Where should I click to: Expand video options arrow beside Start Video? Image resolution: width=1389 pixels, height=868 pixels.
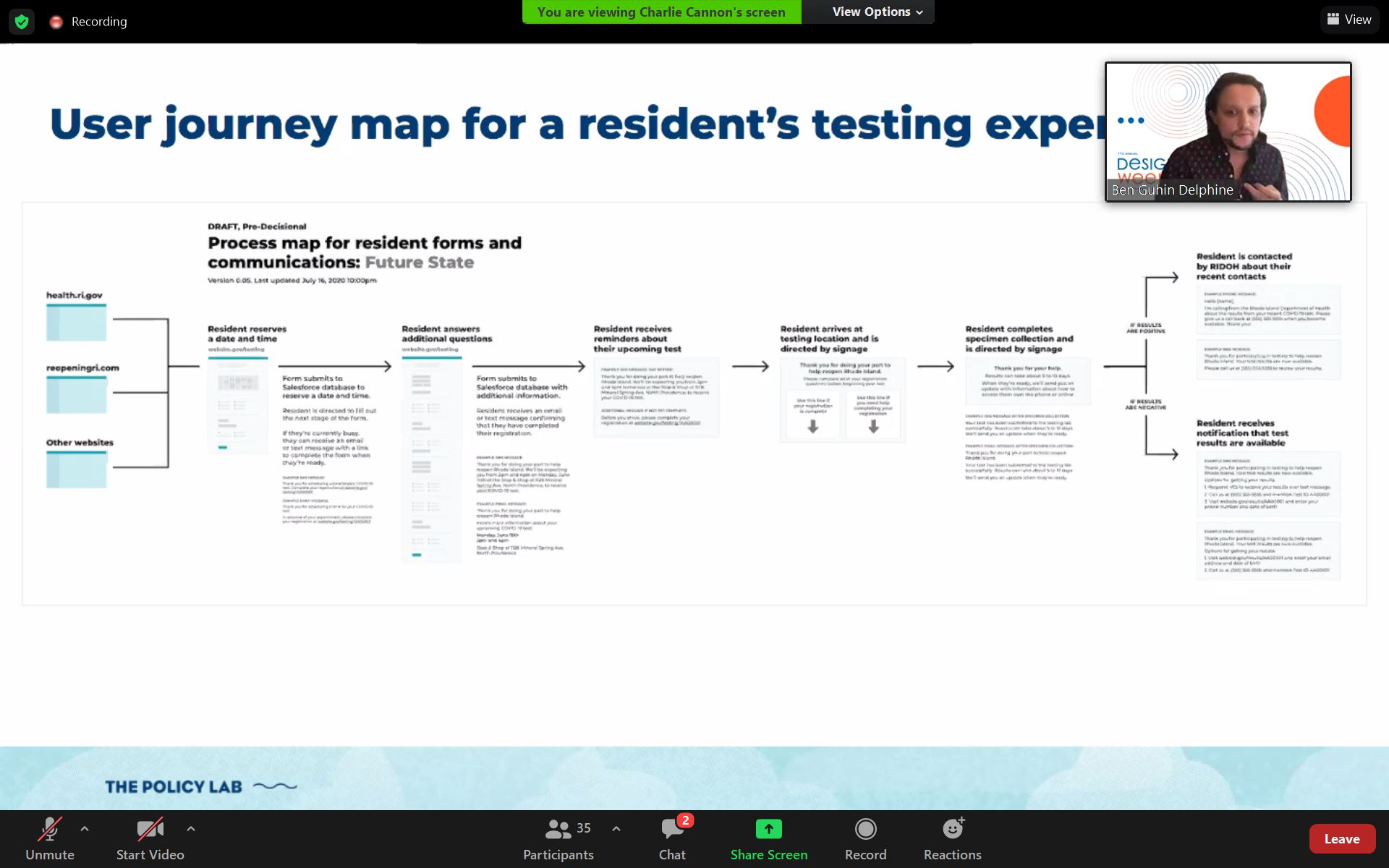pos(191,828)
